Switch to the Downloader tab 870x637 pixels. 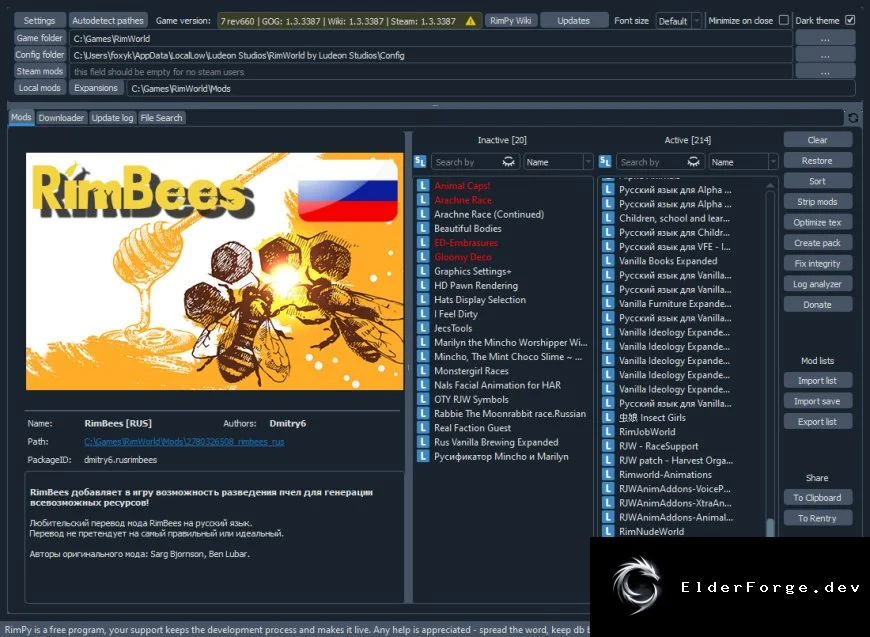coord(61,118)
